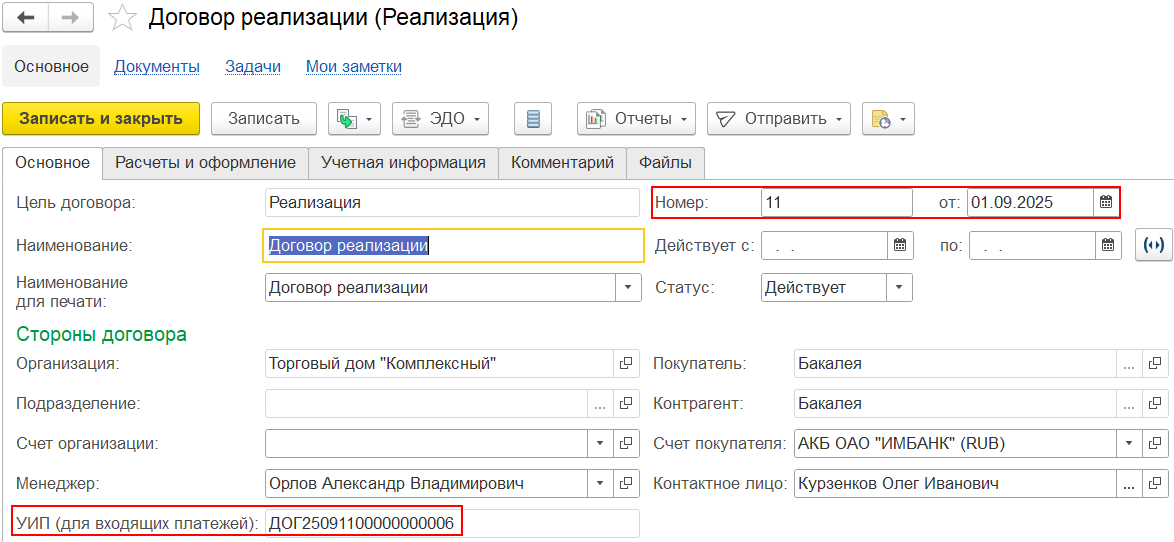Open the create-based-on icon menu

[x=354, y=119]
